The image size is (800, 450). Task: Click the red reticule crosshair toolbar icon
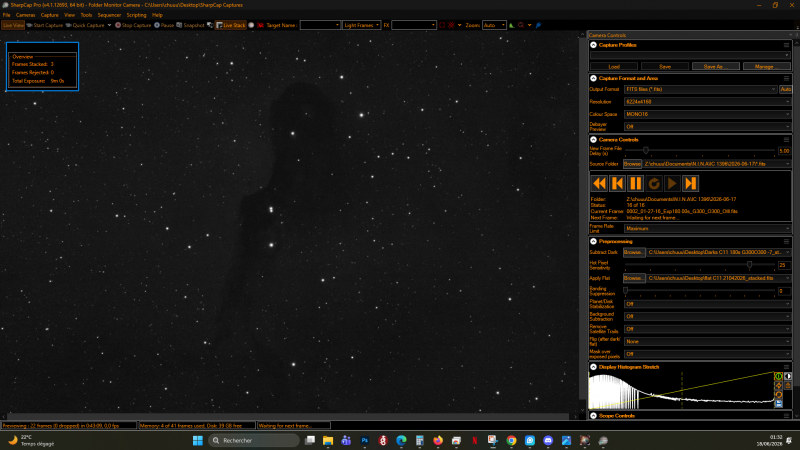[452, 25]
